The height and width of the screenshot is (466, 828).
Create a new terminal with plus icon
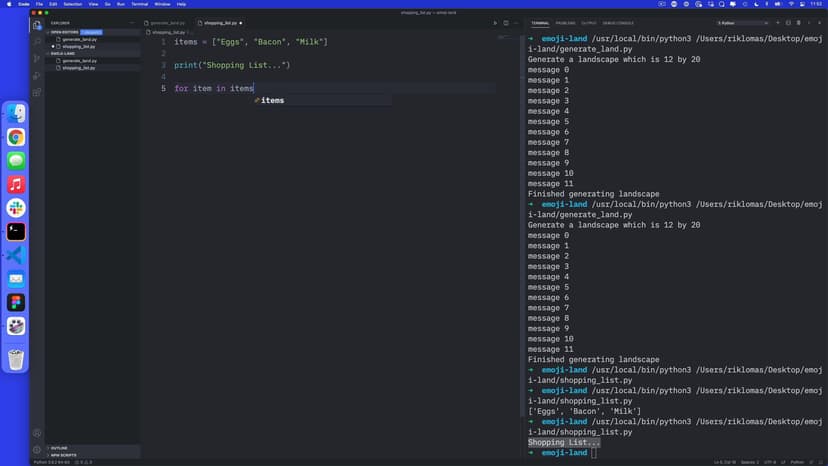point(778,22)
